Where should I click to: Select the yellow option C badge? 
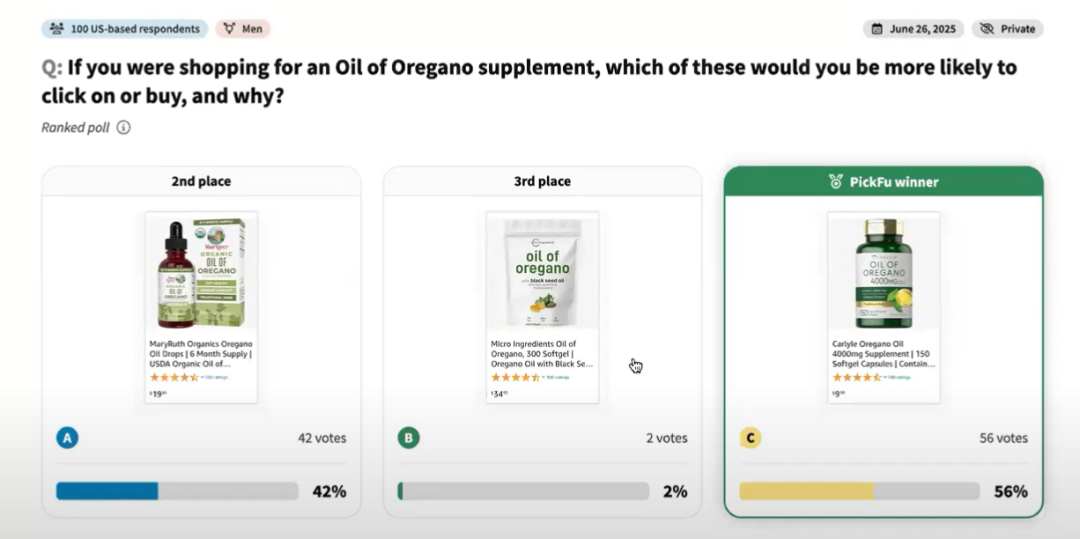[x=750, y=438]
